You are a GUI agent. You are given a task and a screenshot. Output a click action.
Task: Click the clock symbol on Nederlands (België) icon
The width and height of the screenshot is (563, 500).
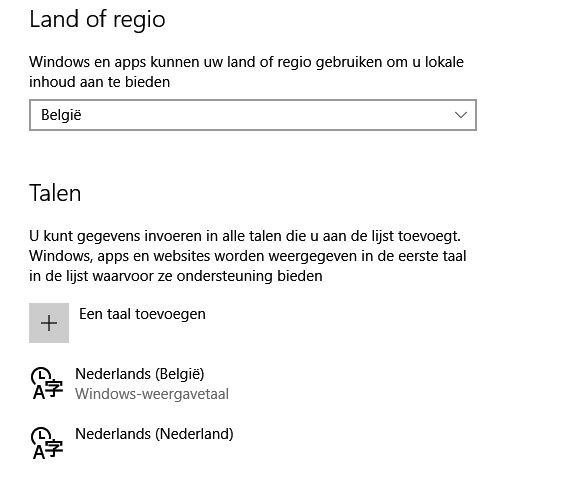tap(41, 375)
